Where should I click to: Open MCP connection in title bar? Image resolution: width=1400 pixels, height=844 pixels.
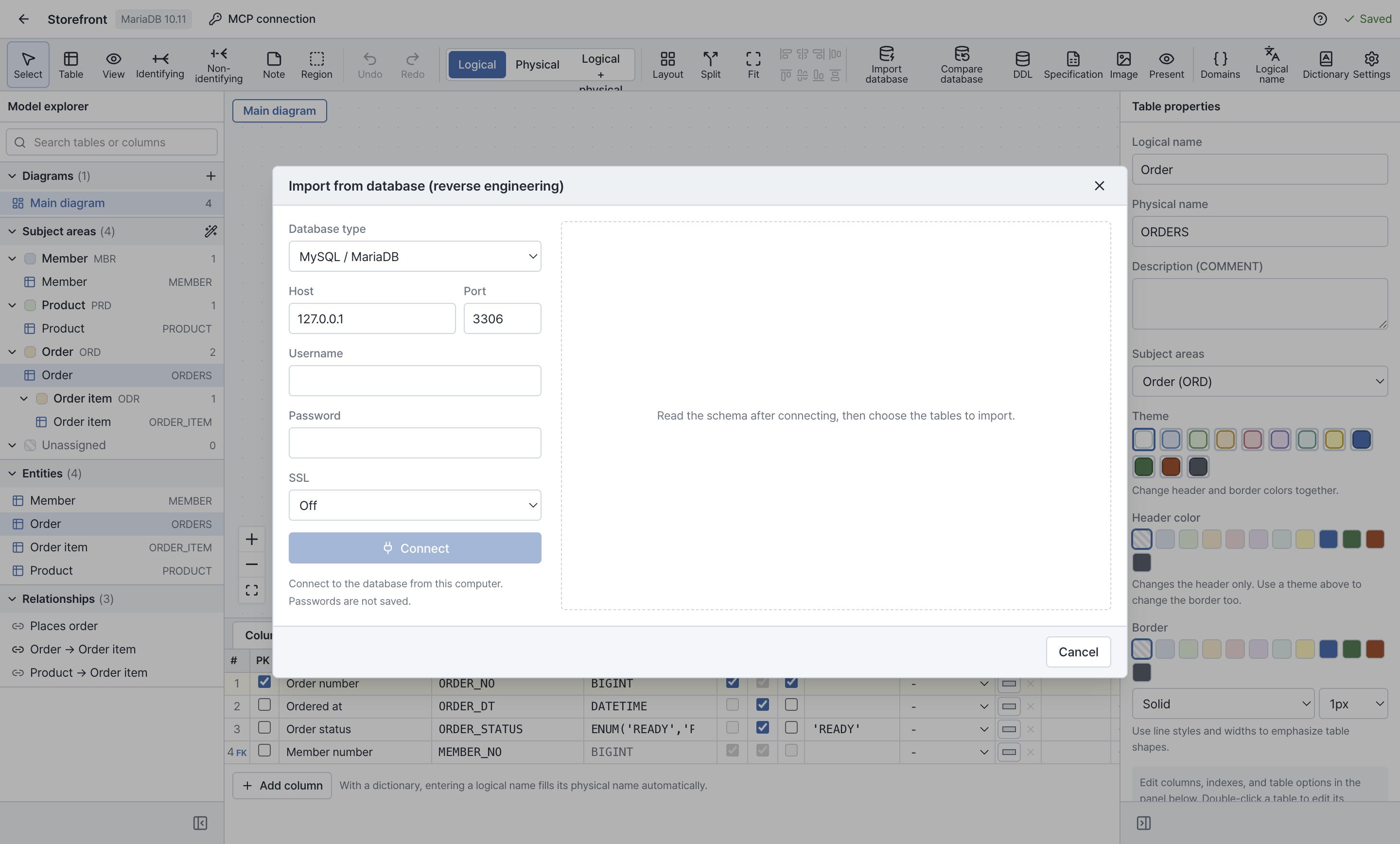pos(262,19)
